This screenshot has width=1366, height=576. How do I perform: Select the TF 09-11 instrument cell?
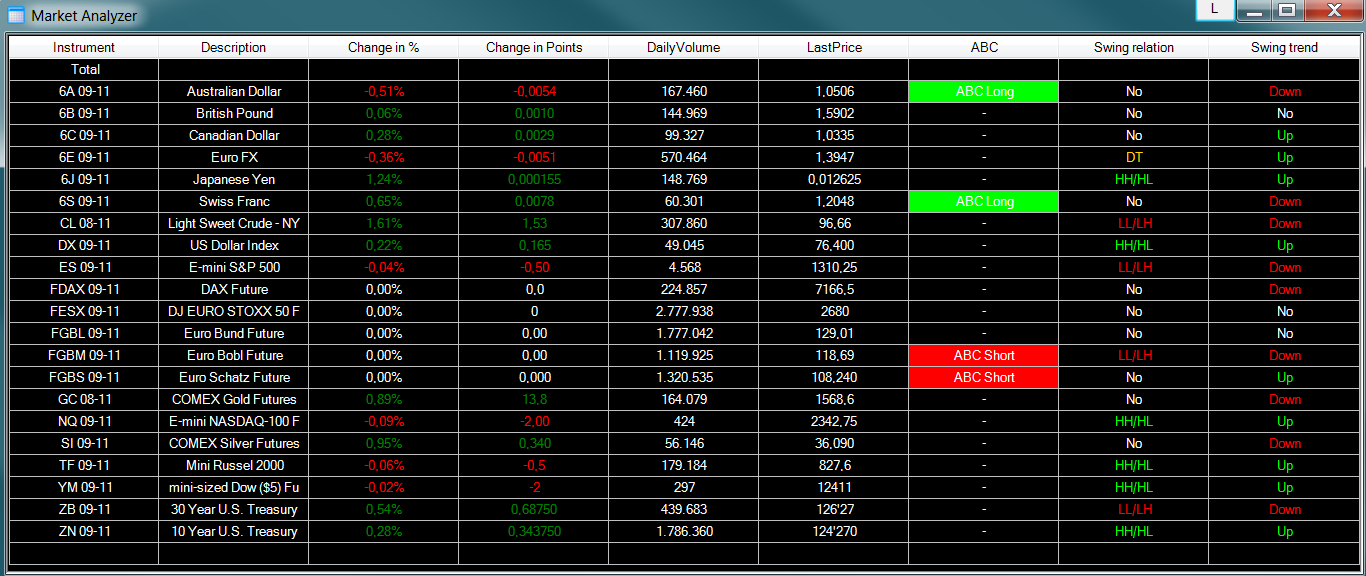click(84, 465)
